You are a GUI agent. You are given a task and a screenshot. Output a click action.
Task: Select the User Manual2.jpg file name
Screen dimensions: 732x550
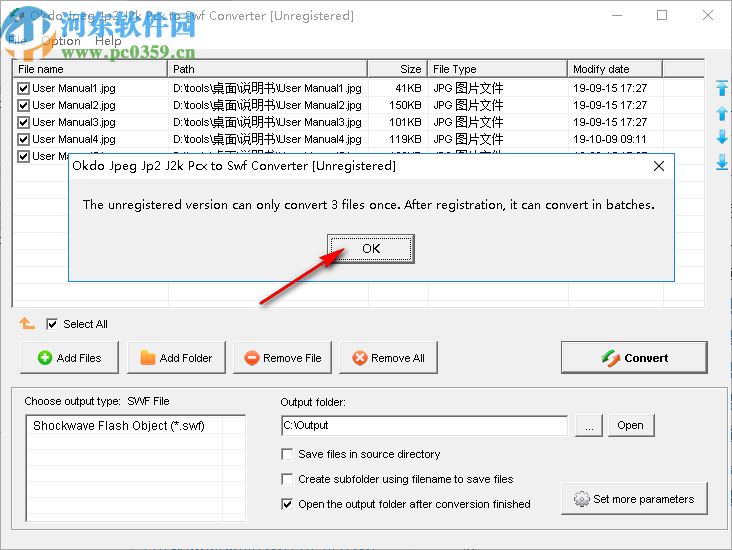tap(74, 106)
